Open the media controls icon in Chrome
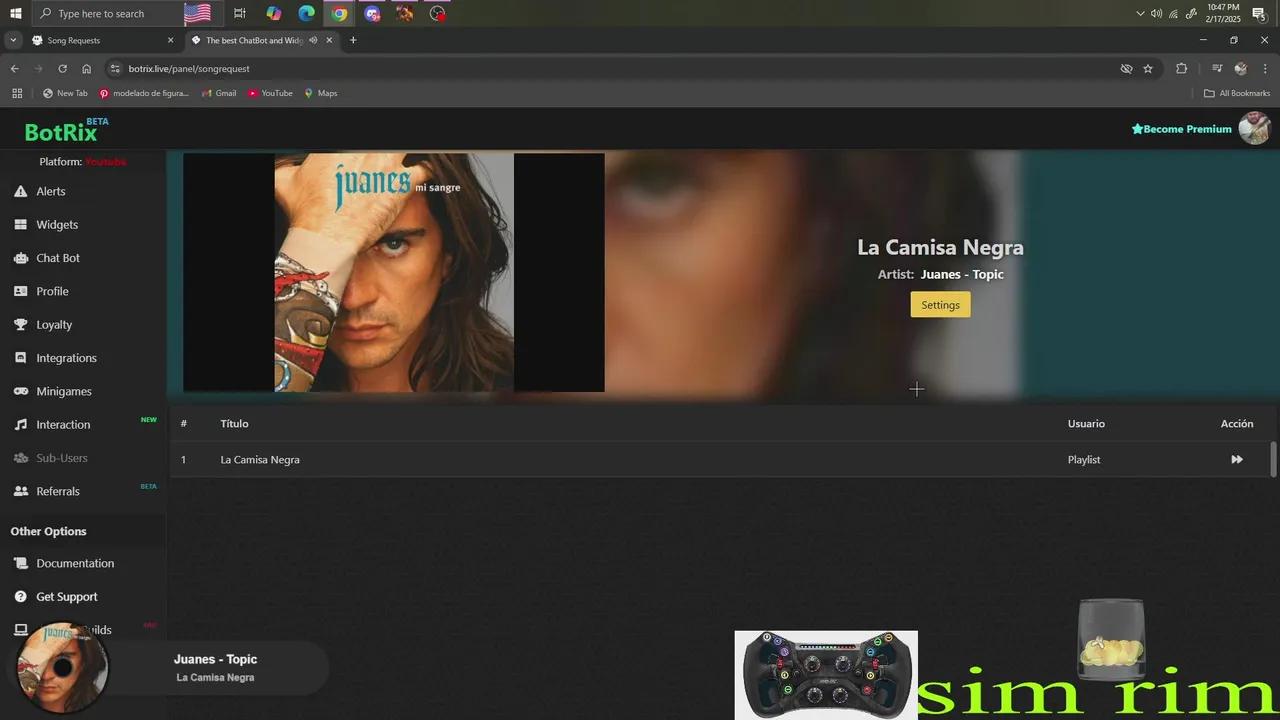Image resolution: width=1280 pixels, height=720 pixels. point(1217,68)
